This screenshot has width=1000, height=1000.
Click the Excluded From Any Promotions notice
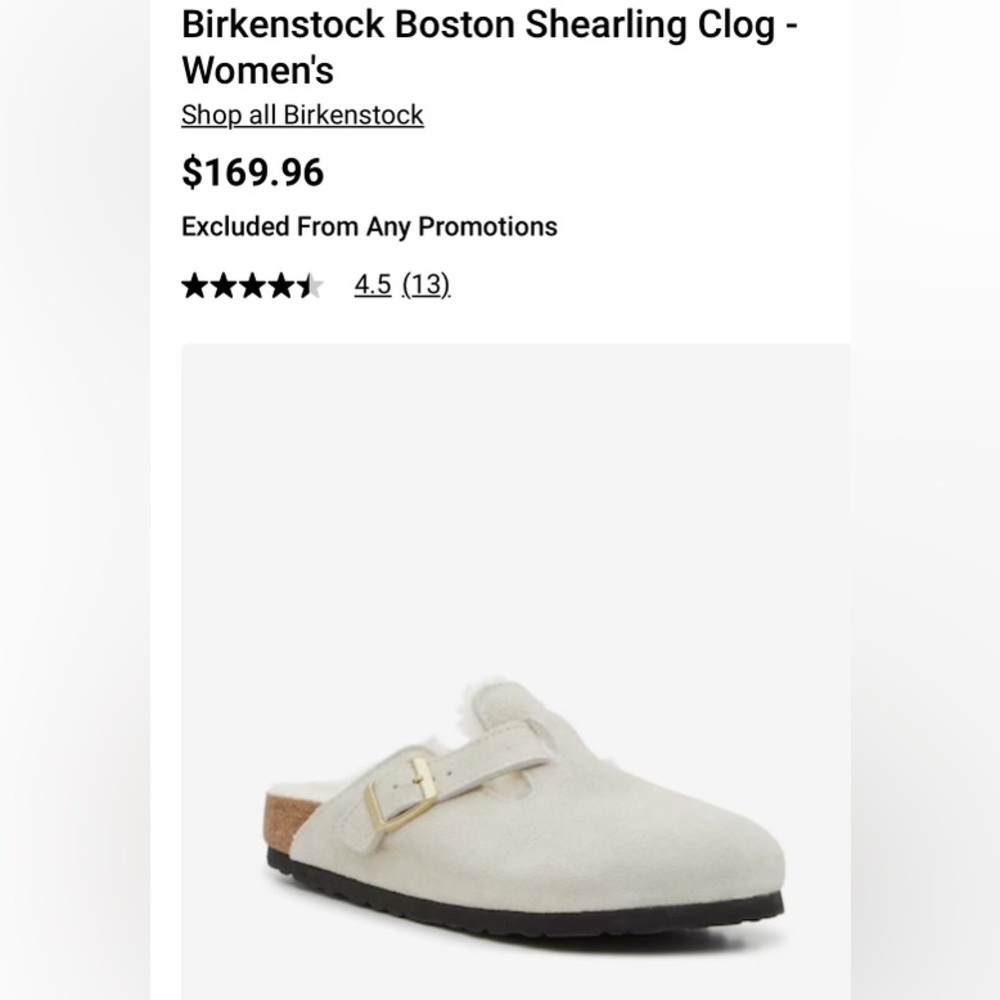[x=369, y=227]
